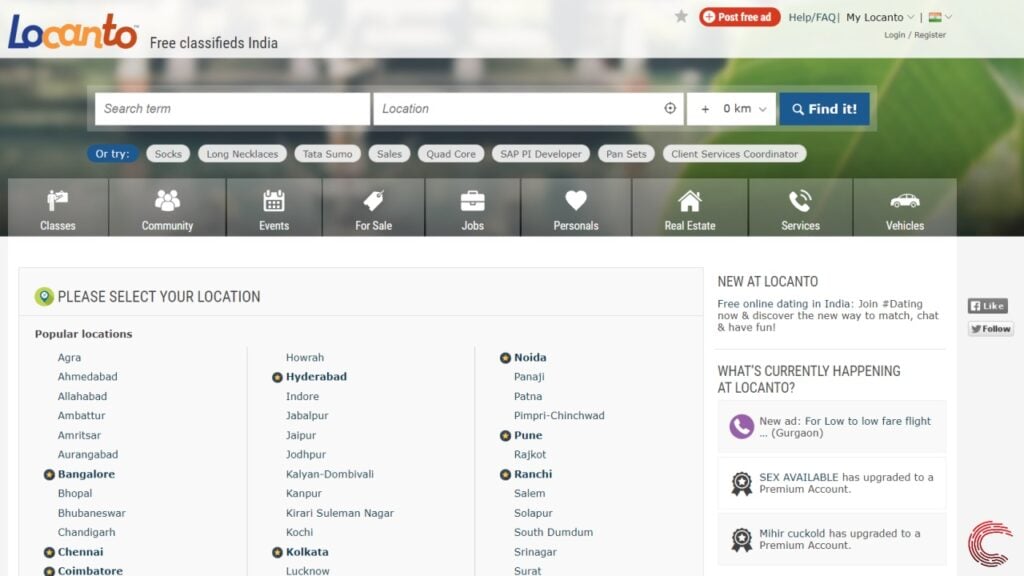Click the plus icon beside the km distance
The height and width of the screenshot is (576, 1024).
pyautogui.click(x=705, y=109)
